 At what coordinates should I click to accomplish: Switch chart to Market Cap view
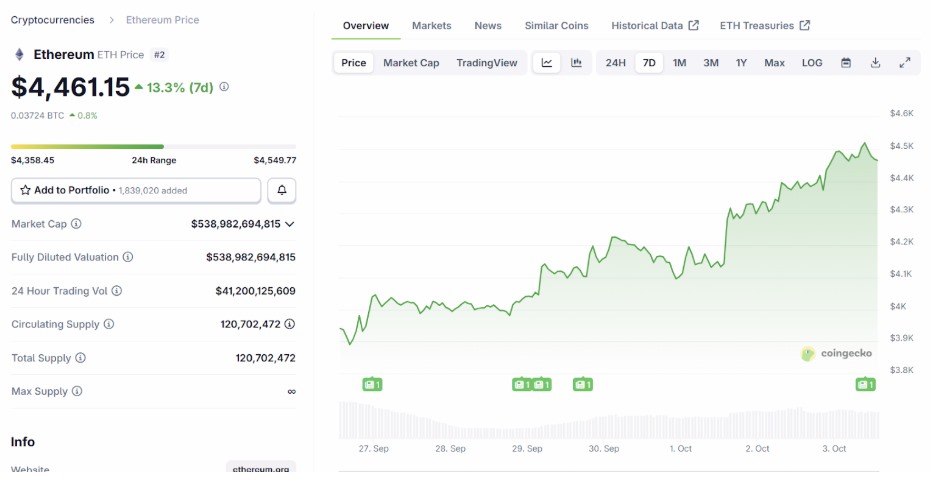pyautogui.click(x=411, y=63)
